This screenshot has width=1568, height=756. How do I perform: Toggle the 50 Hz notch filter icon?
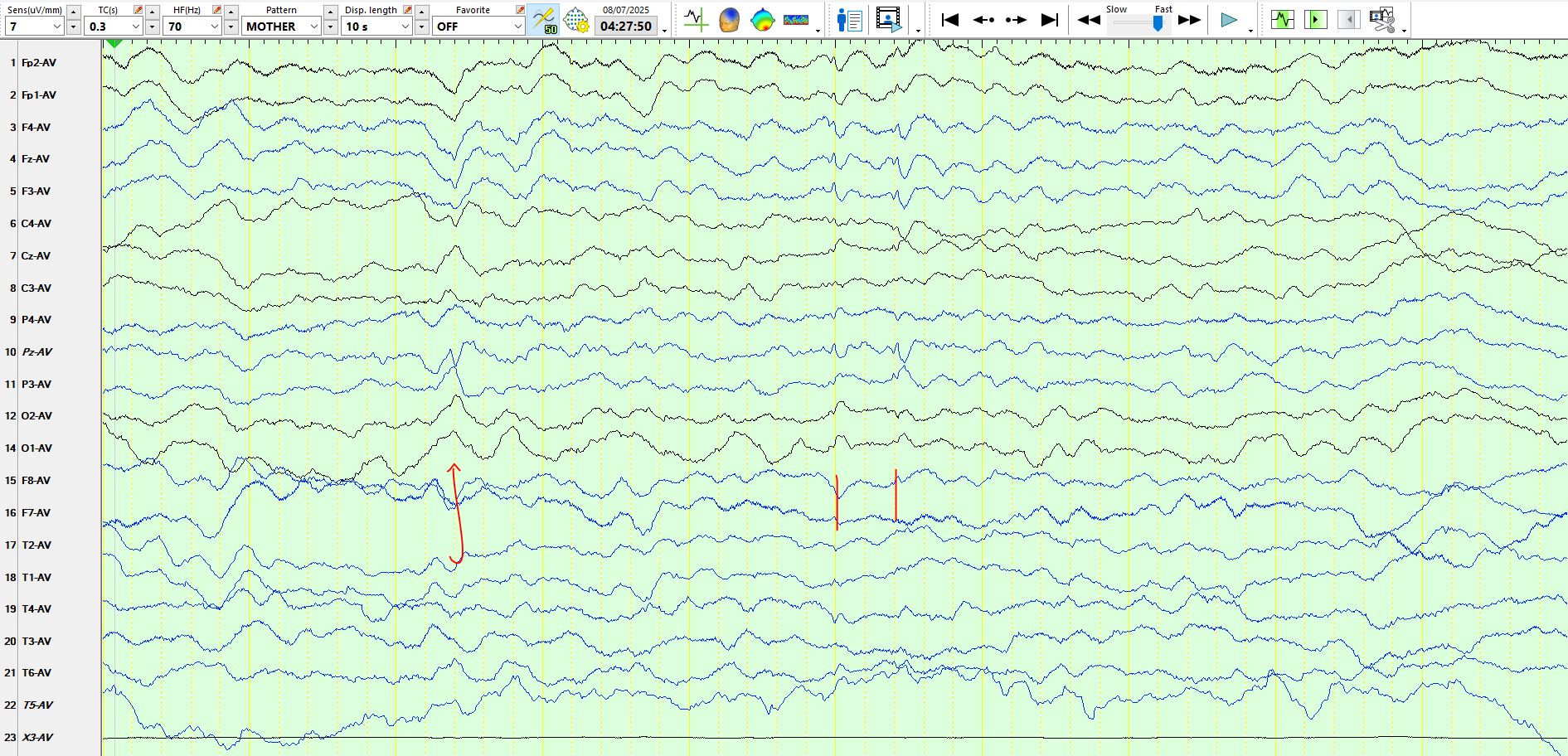point(544,20)
